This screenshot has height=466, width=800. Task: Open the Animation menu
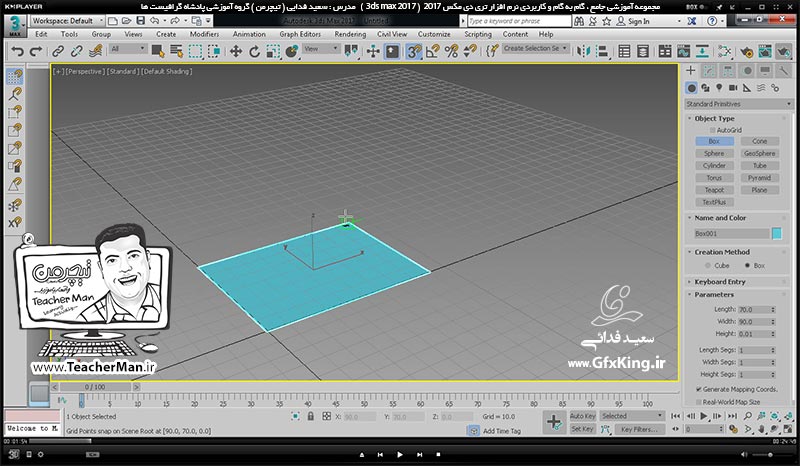tap(249, 34)
